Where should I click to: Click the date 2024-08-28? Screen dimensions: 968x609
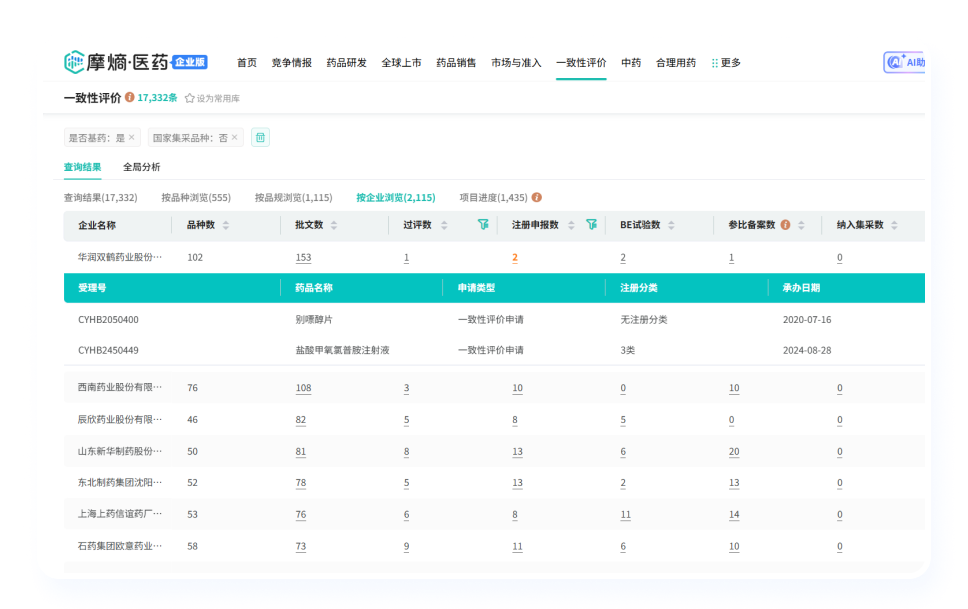pyautogui.click(x=807, y=350)
